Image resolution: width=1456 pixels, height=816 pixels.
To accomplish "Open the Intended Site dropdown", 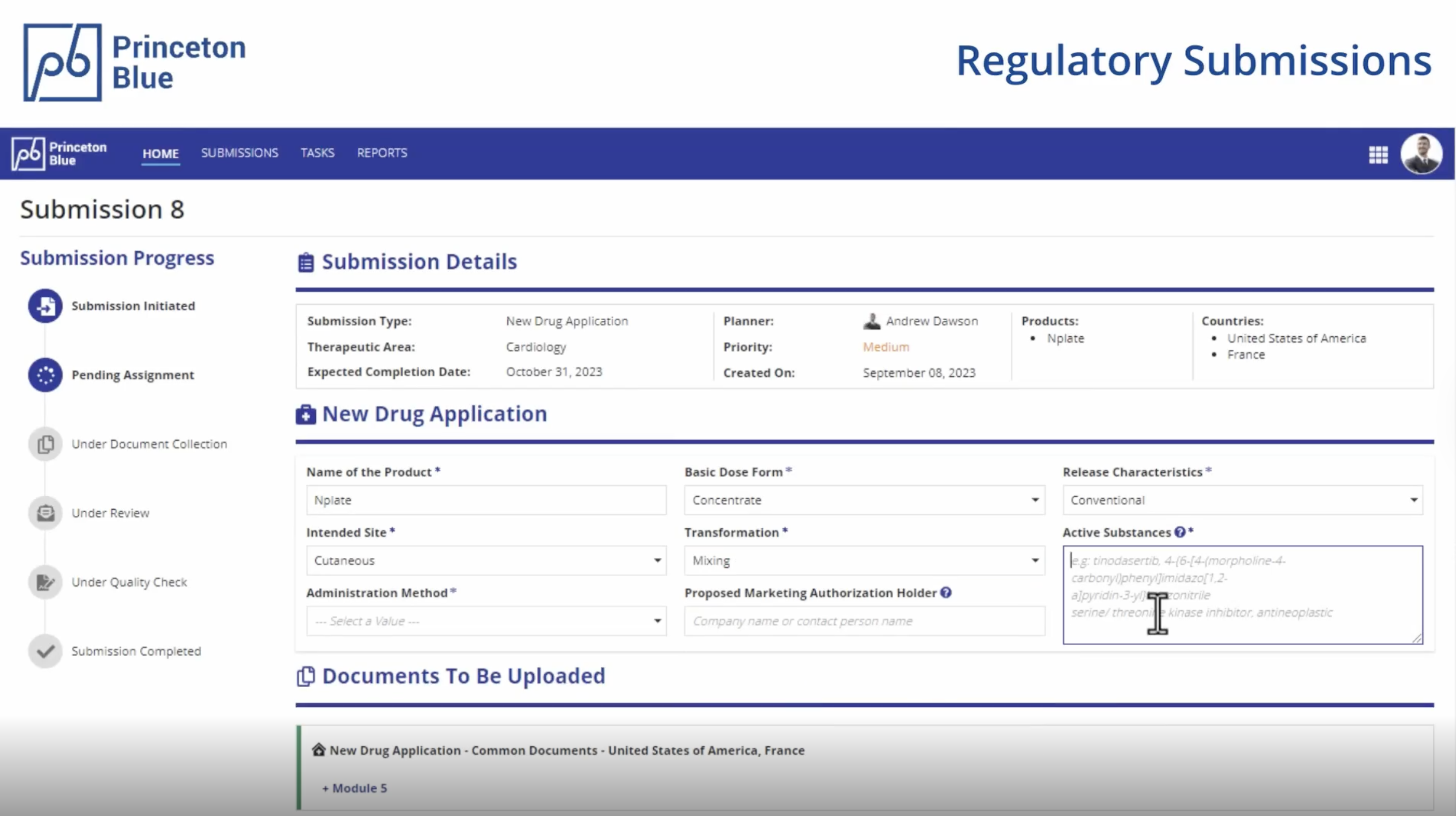I will point(486,560).
